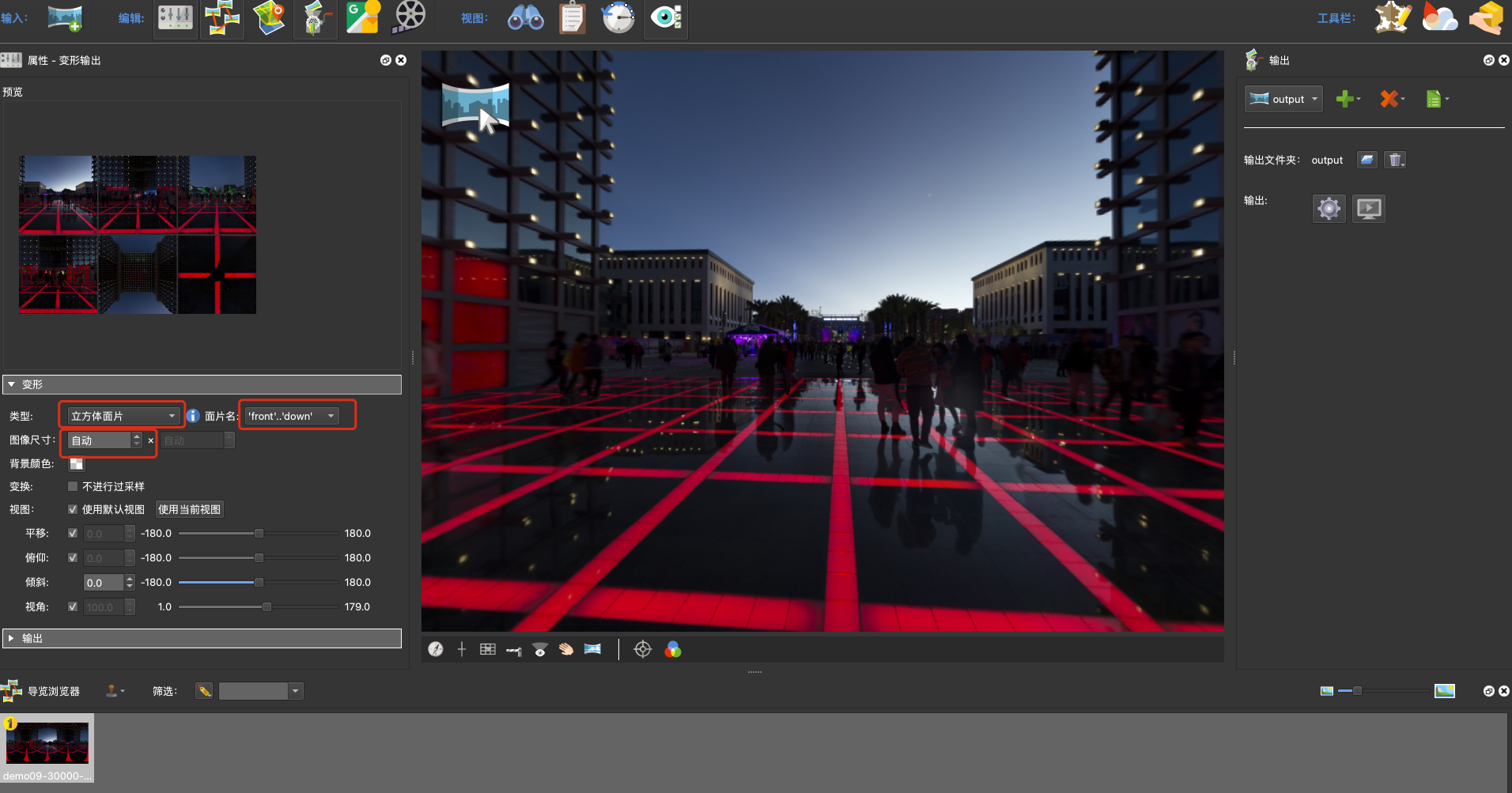The width and height of the screenshot is (1512, 793).
Task: Open the 面片名 'front'..'down' dropdown
Action: click(291, 416)
